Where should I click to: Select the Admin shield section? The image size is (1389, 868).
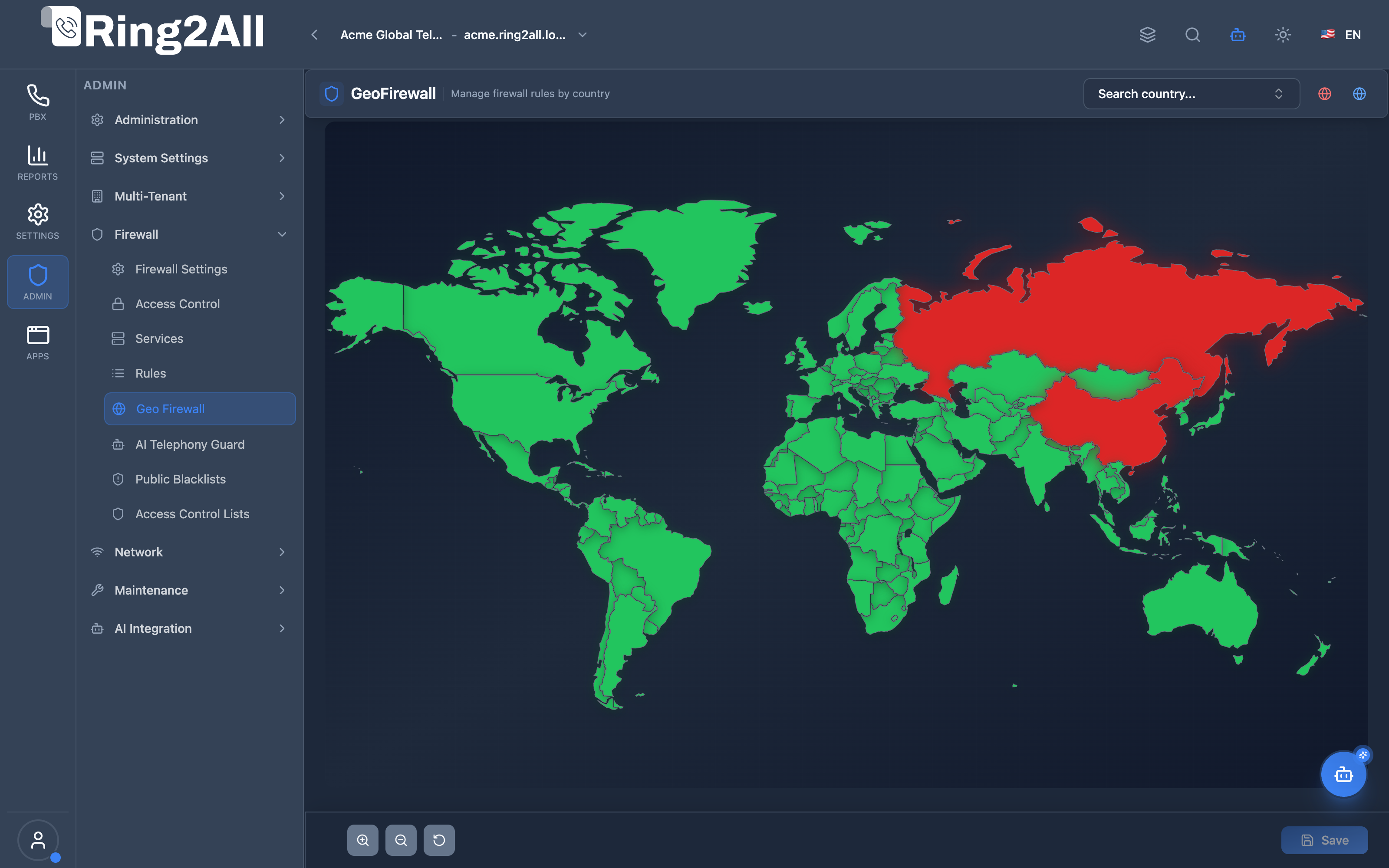(38, 282)
